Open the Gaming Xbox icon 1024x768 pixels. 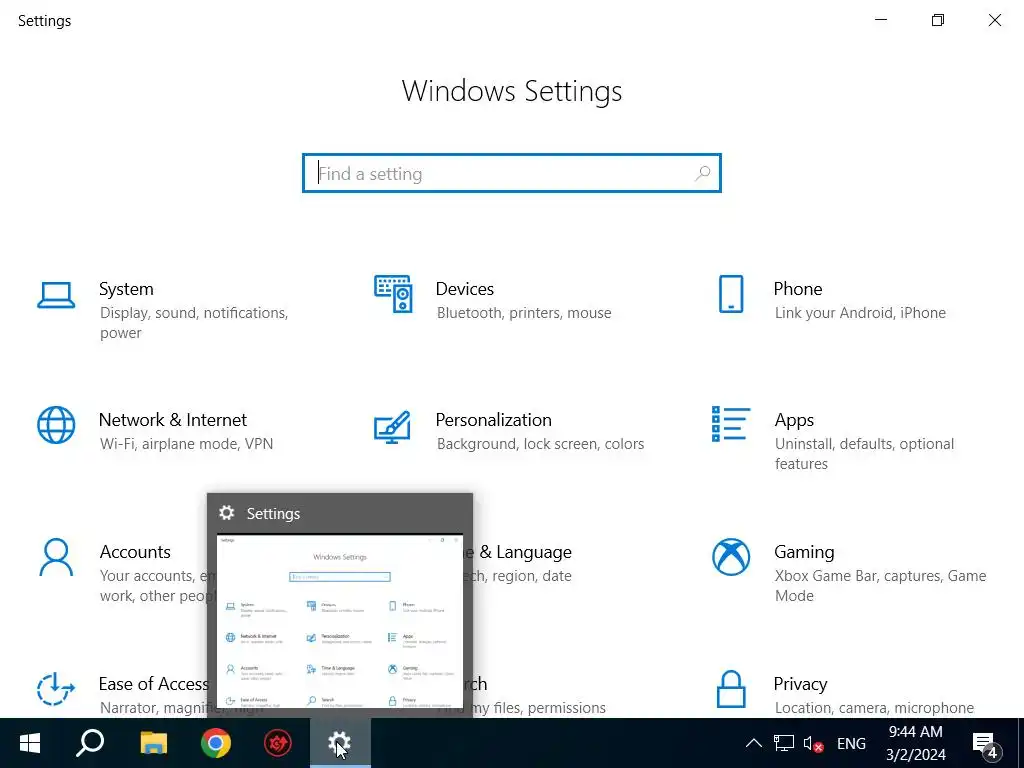click(x=731, y=557)
